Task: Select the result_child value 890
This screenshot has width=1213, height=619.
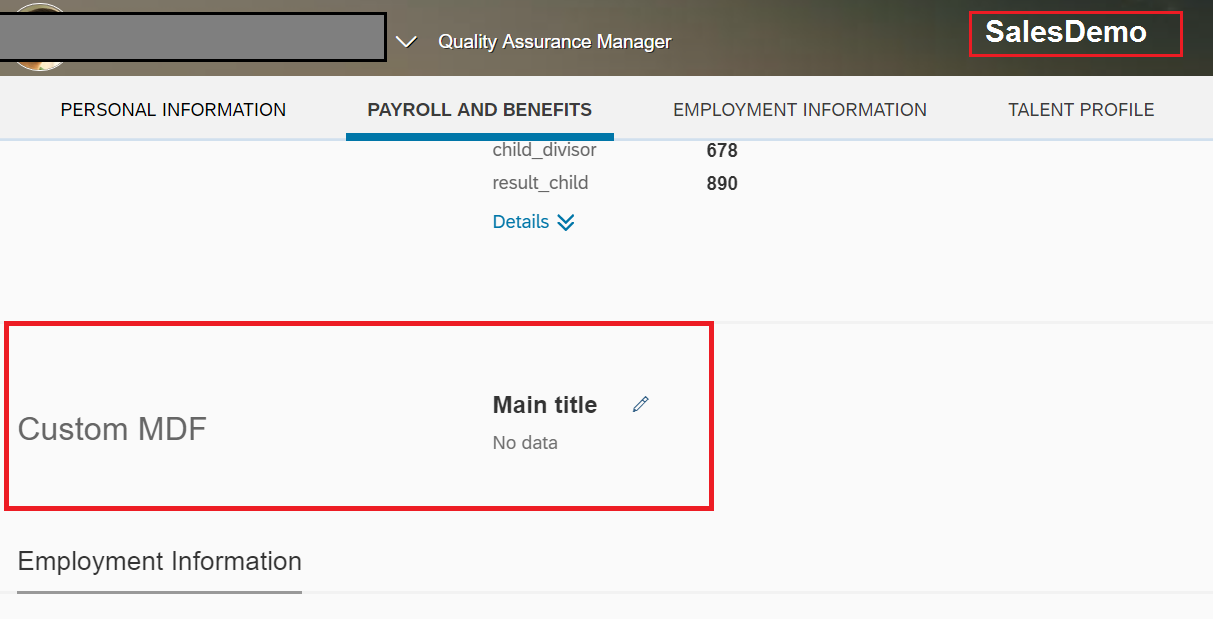Action: (722, 184)
